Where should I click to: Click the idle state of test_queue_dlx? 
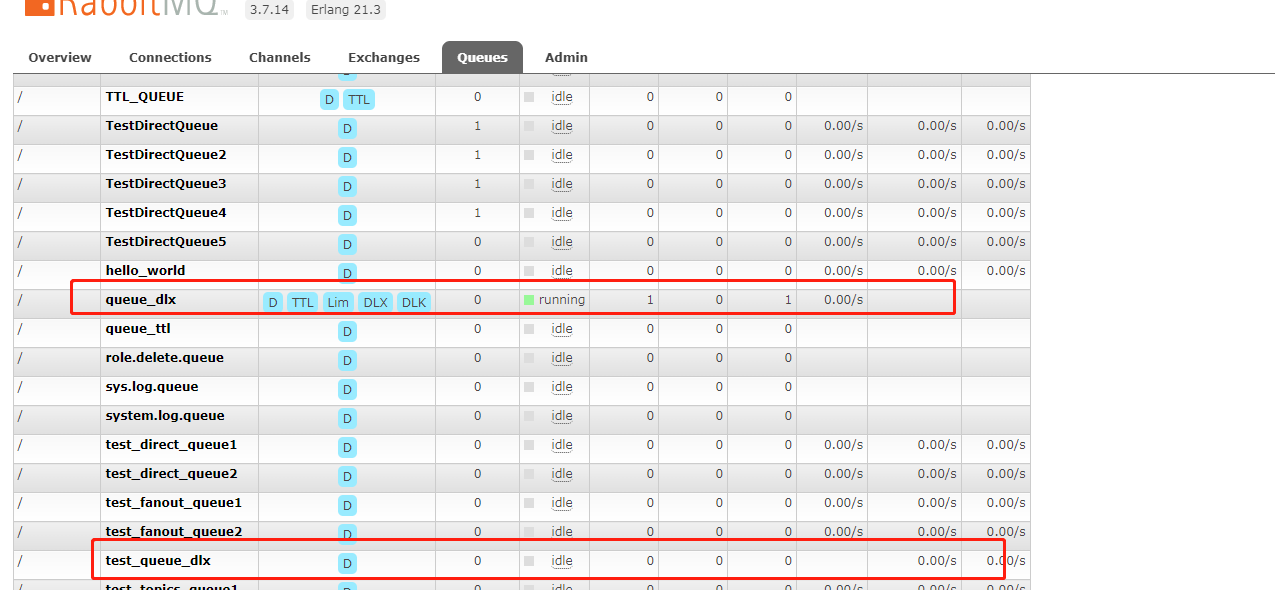click(x=562, y=561)
